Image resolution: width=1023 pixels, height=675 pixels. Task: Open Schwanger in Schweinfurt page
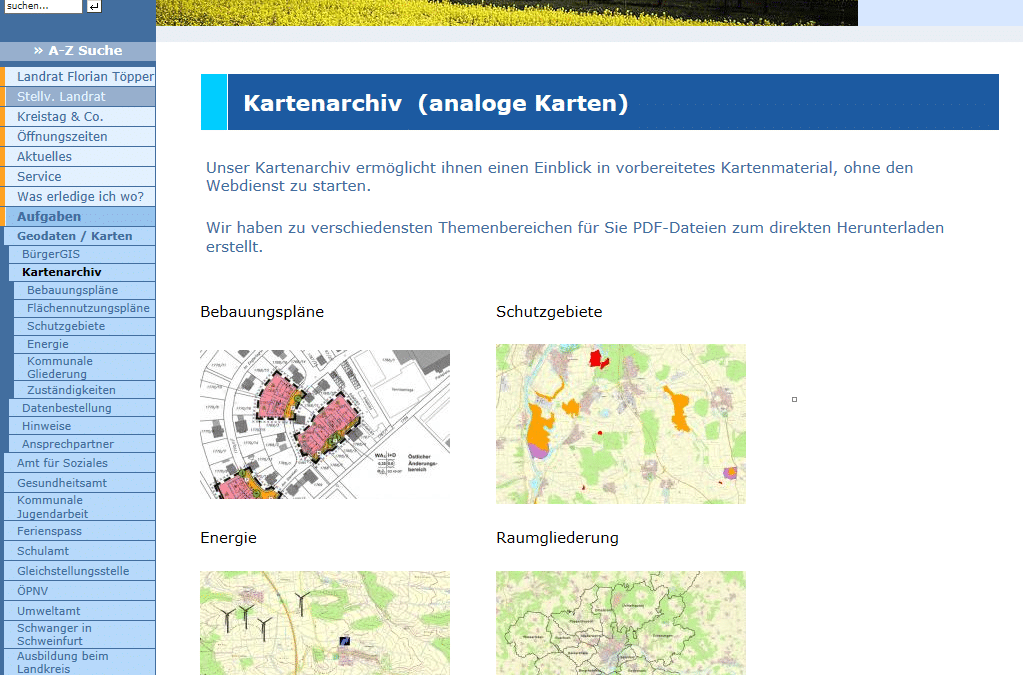[x=80, y=635]
